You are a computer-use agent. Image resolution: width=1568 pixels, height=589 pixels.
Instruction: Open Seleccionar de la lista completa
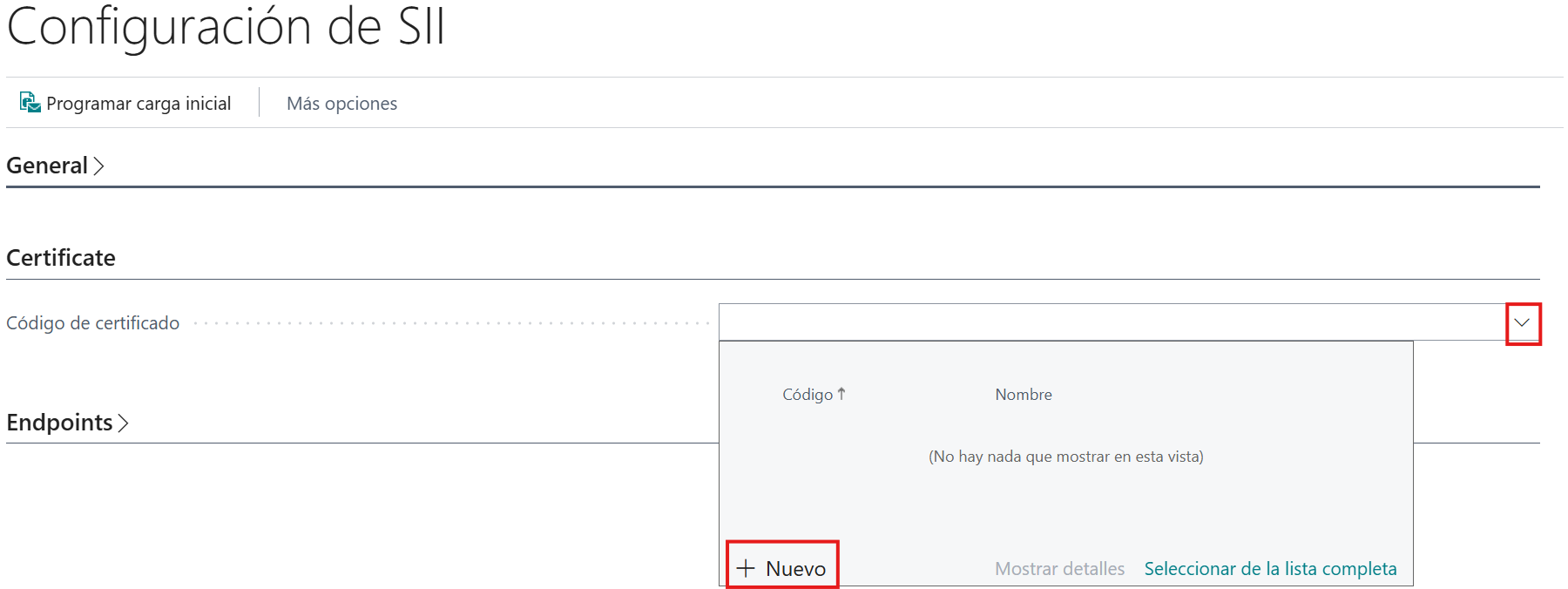point(1270,569)
